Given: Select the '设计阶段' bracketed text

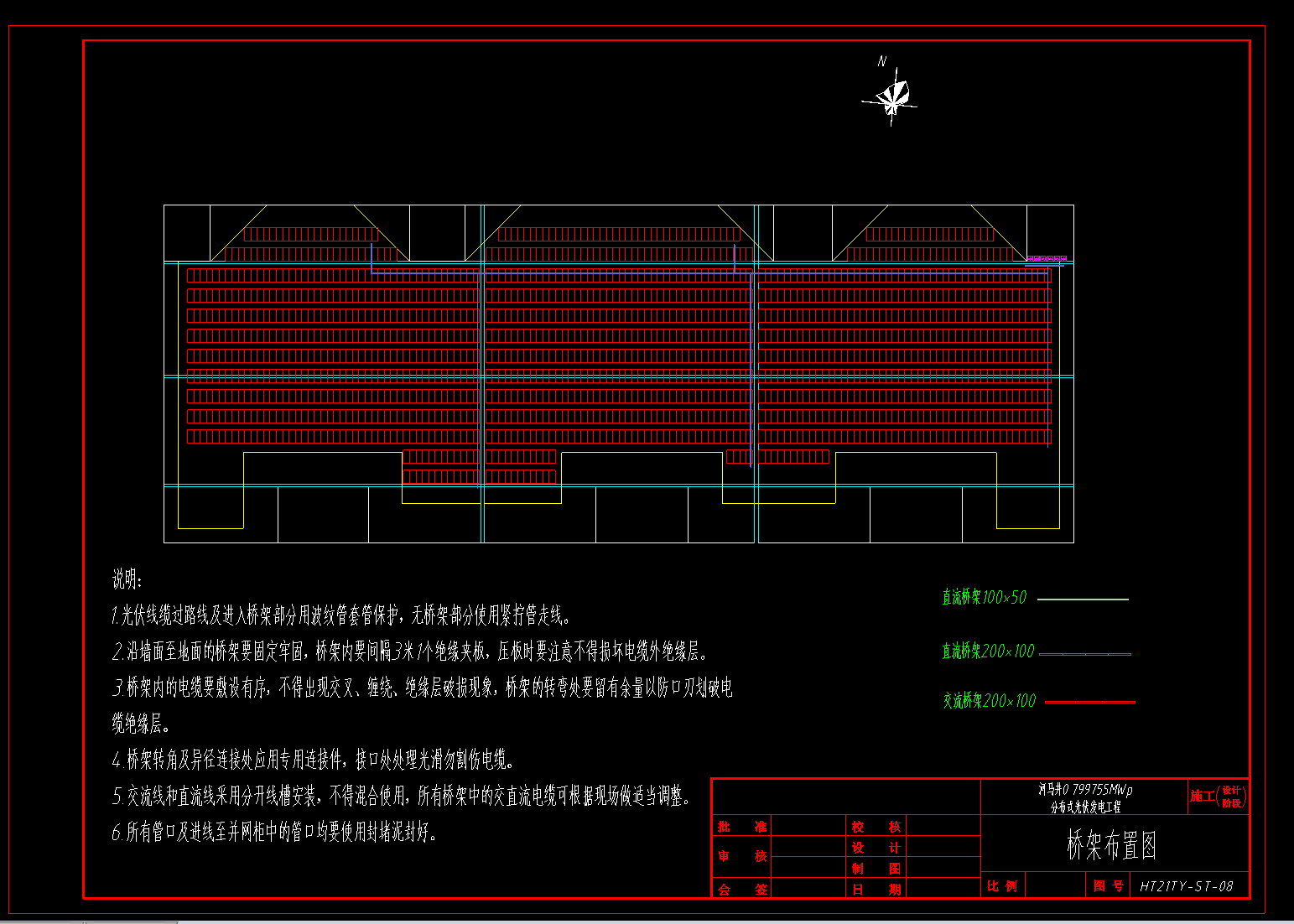Looking at the screenshot, I should coord(1231,797).
